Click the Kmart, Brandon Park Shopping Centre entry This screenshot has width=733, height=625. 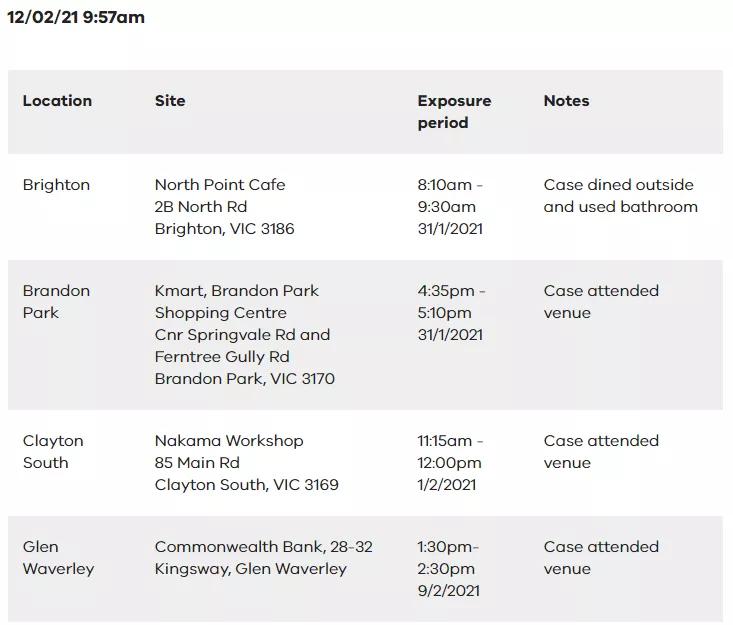click(x=244, y=335)
